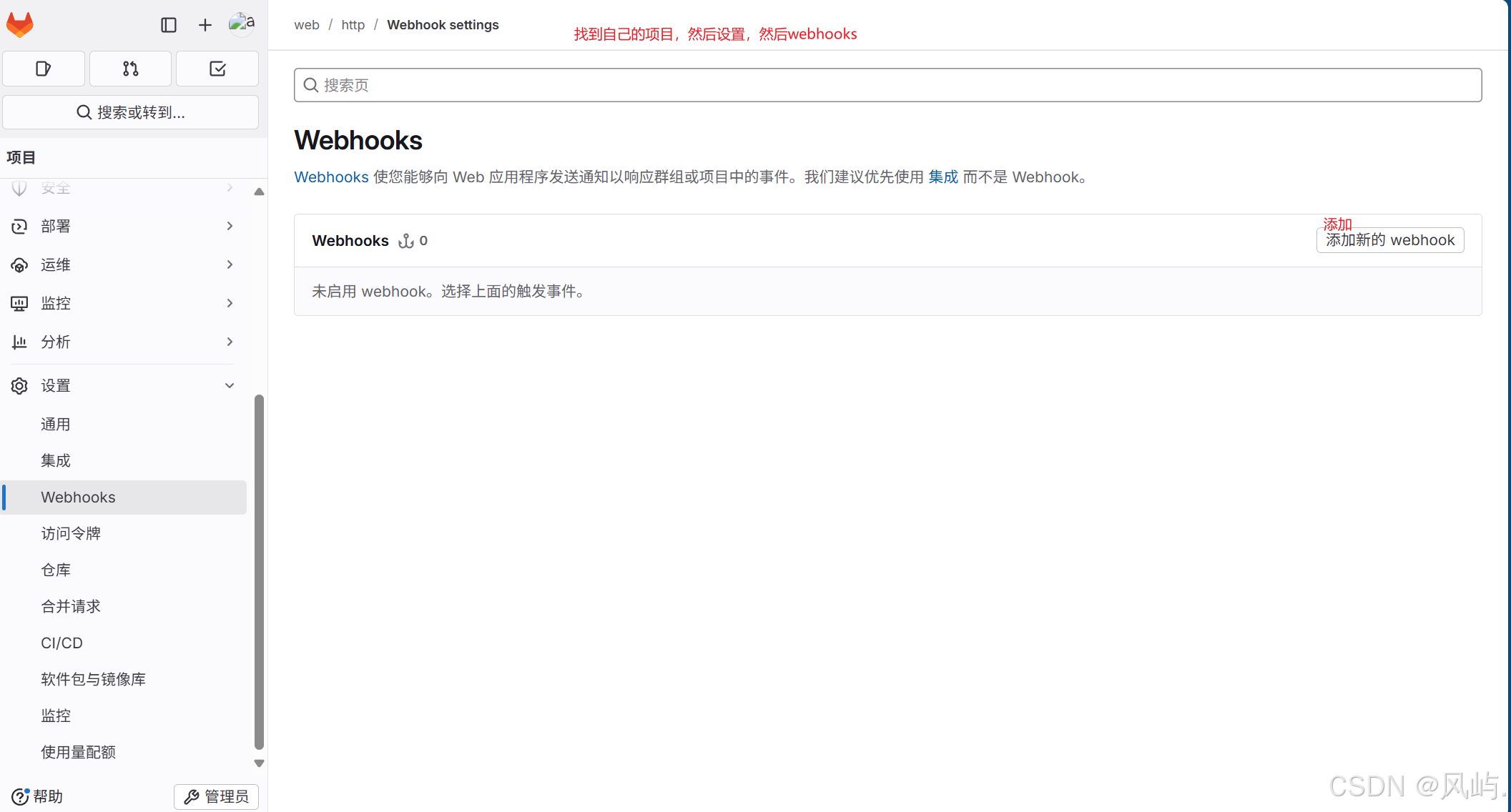1511x812 pixels.
Task: Click the sidebar scrollbar down arrow
Action: click(259, 763)
